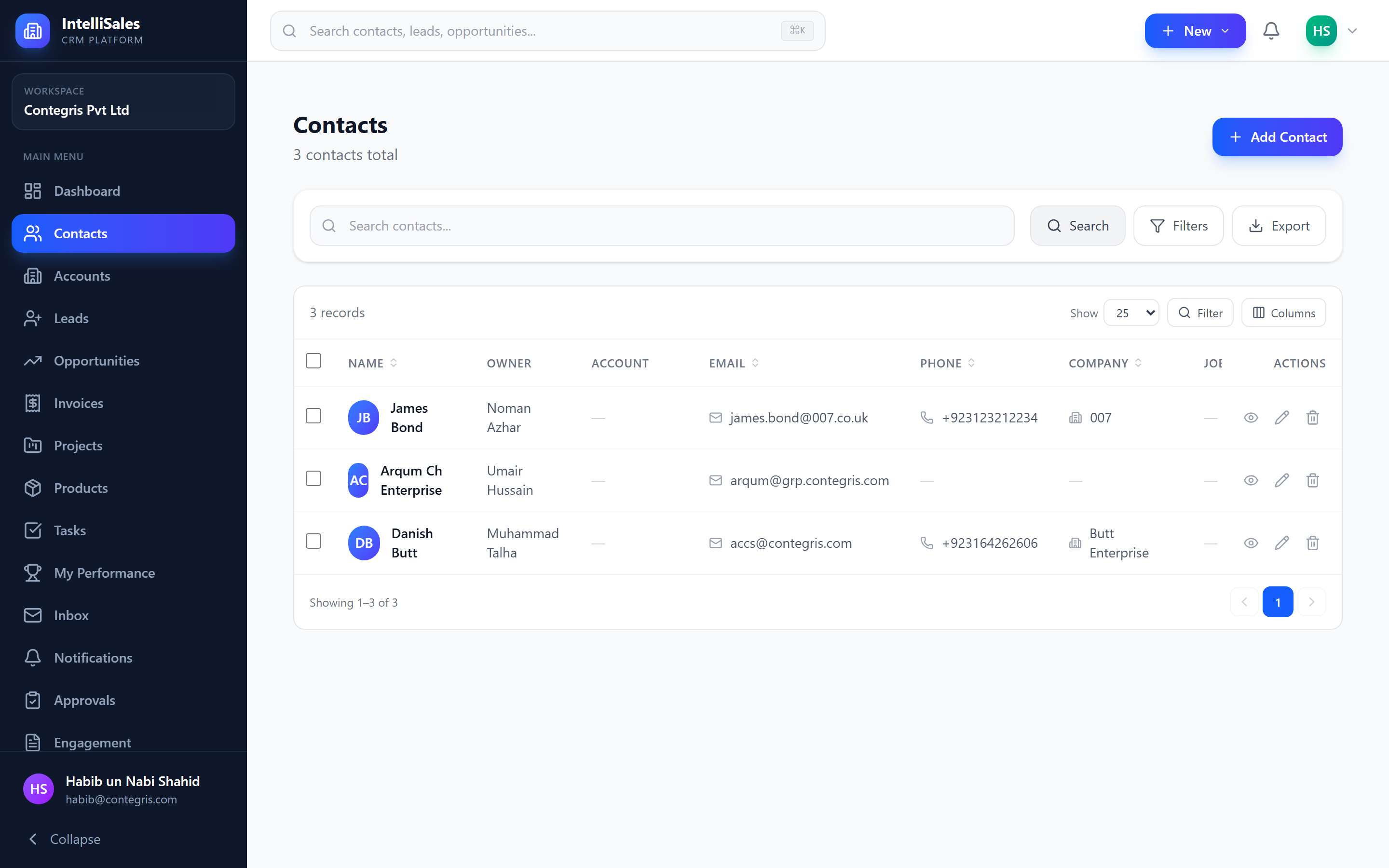Click the Add Contact button
The image size is (1389, 868).
[1277, 137]
